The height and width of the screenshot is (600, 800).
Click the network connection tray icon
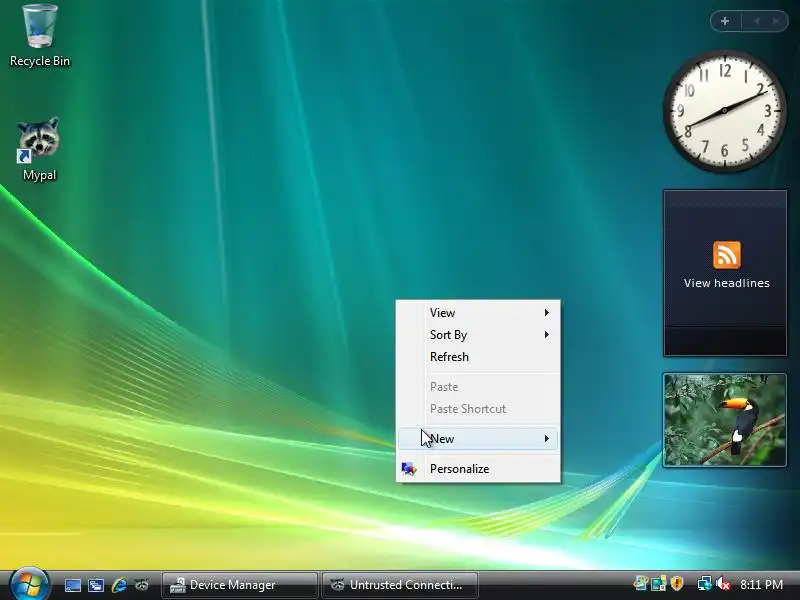[x=705, y=584]
